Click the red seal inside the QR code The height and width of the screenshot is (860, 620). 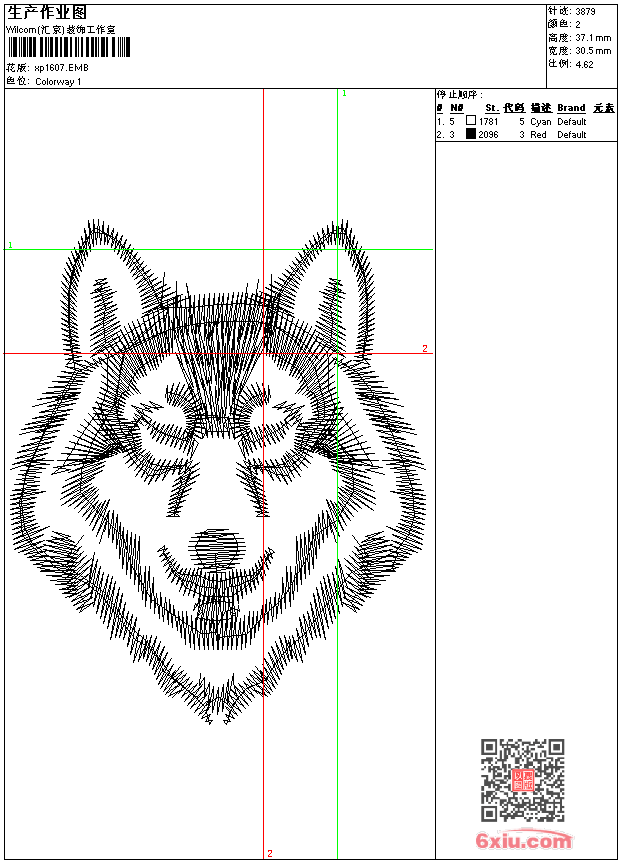click(522, 781)
